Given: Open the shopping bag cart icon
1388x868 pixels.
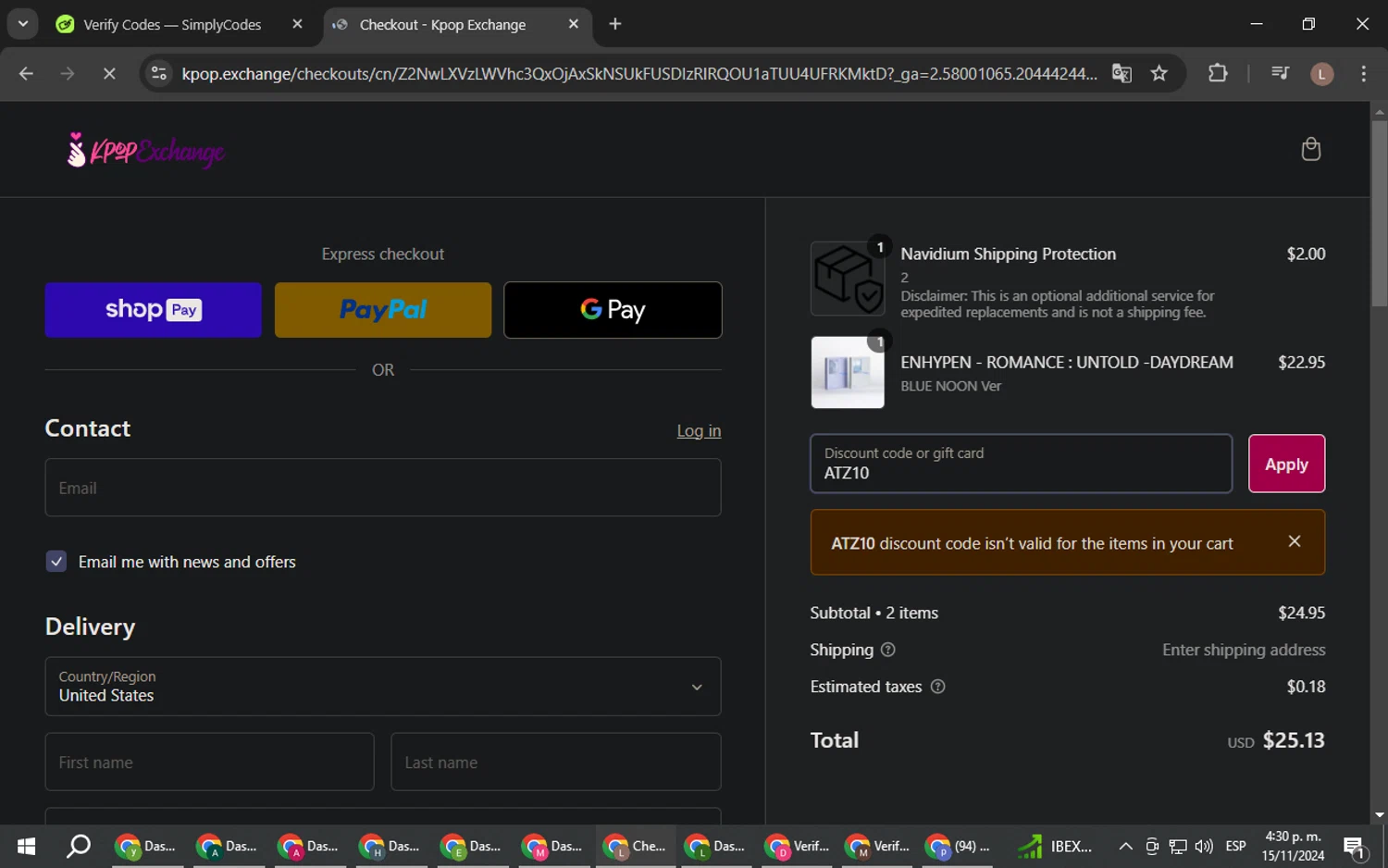Looking at the screenshot, I should (1310, 149).
